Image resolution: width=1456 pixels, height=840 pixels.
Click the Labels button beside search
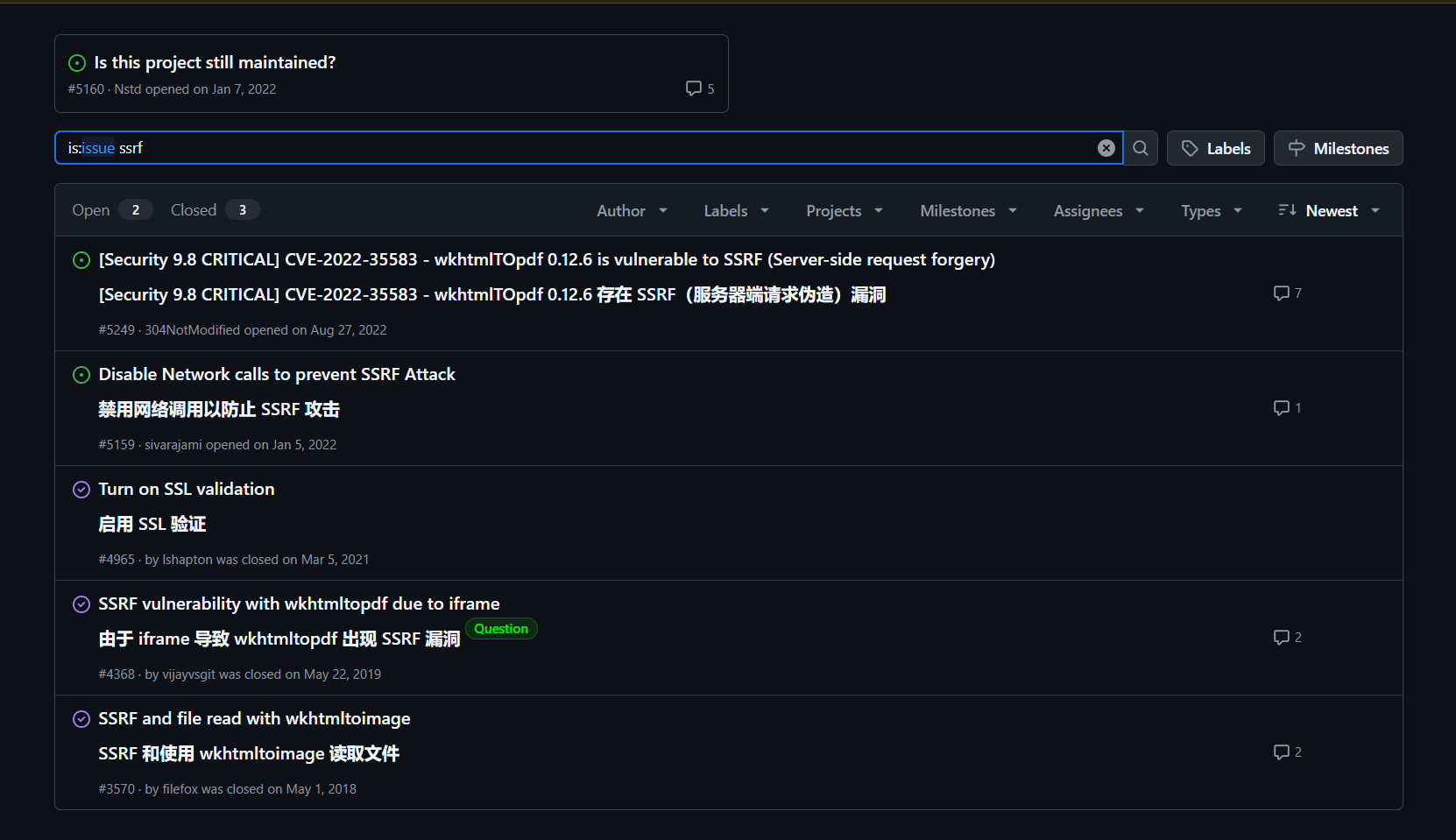point(1215,148)
